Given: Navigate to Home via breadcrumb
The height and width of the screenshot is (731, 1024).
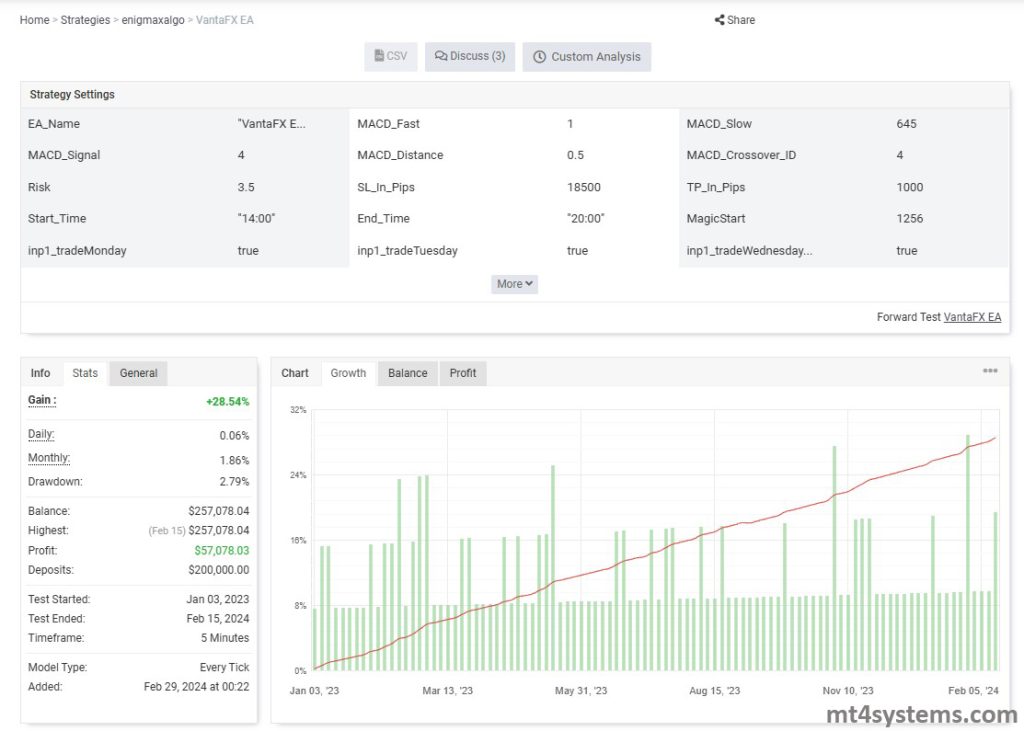Looking at the screenshot, I should [33, 19].
